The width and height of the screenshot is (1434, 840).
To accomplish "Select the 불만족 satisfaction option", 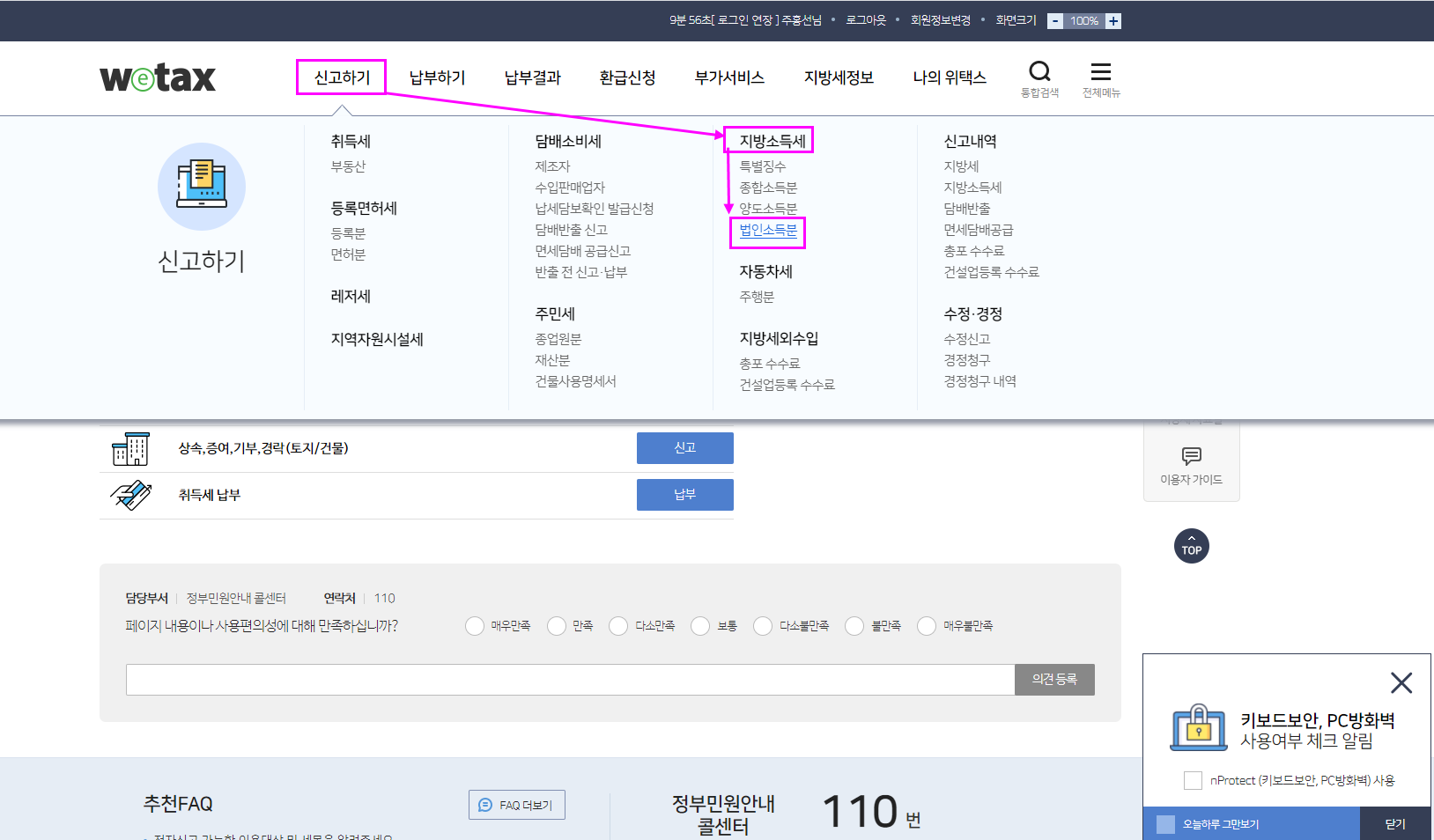I will point(854,626).
